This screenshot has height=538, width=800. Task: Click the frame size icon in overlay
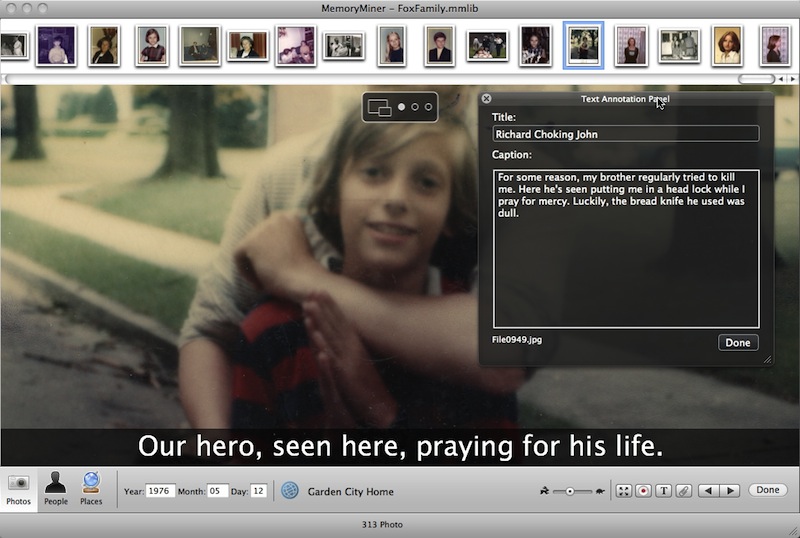[379, 106]
